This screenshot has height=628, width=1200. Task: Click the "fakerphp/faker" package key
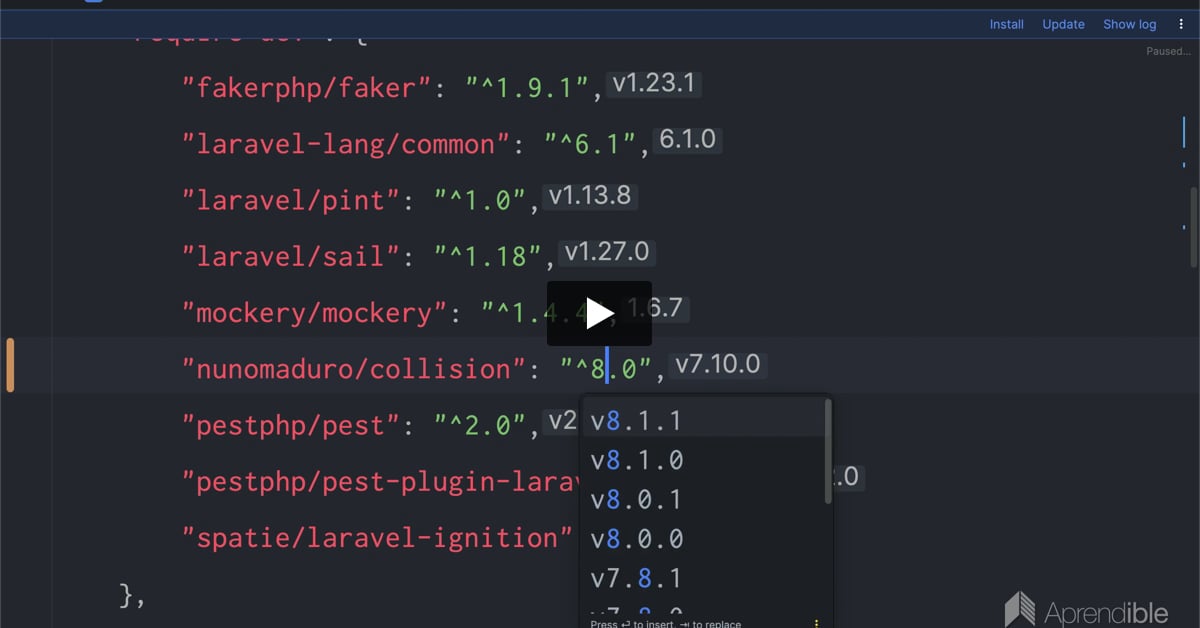pyautogui.click(x=307, y=88)
